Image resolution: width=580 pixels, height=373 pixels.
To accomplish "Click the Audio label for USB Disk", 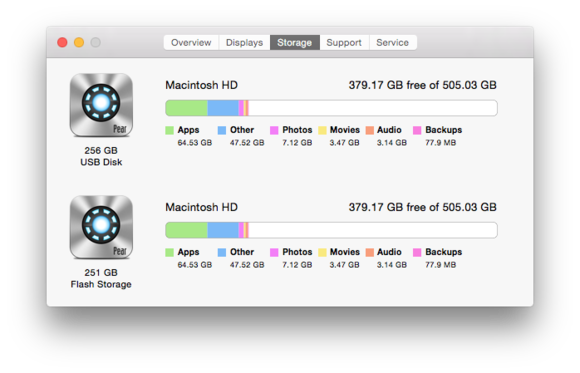I will point(390,130).
